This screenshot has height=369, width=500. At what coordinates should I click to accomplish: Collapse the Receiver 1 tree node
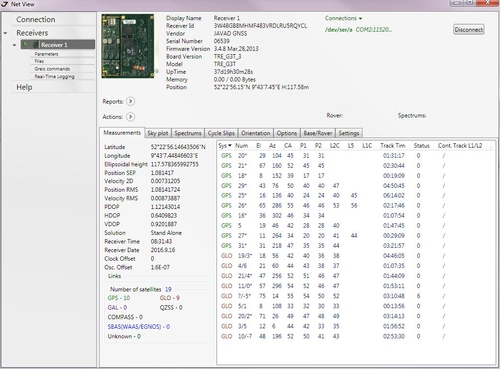point(14,45)
